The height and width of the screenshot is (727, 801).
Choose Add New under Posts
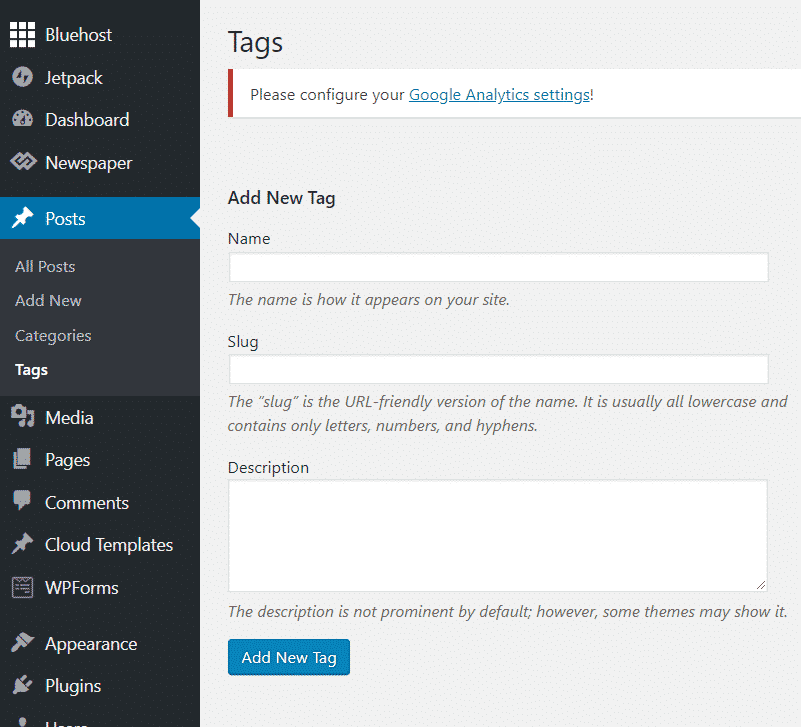coord(48,301)
